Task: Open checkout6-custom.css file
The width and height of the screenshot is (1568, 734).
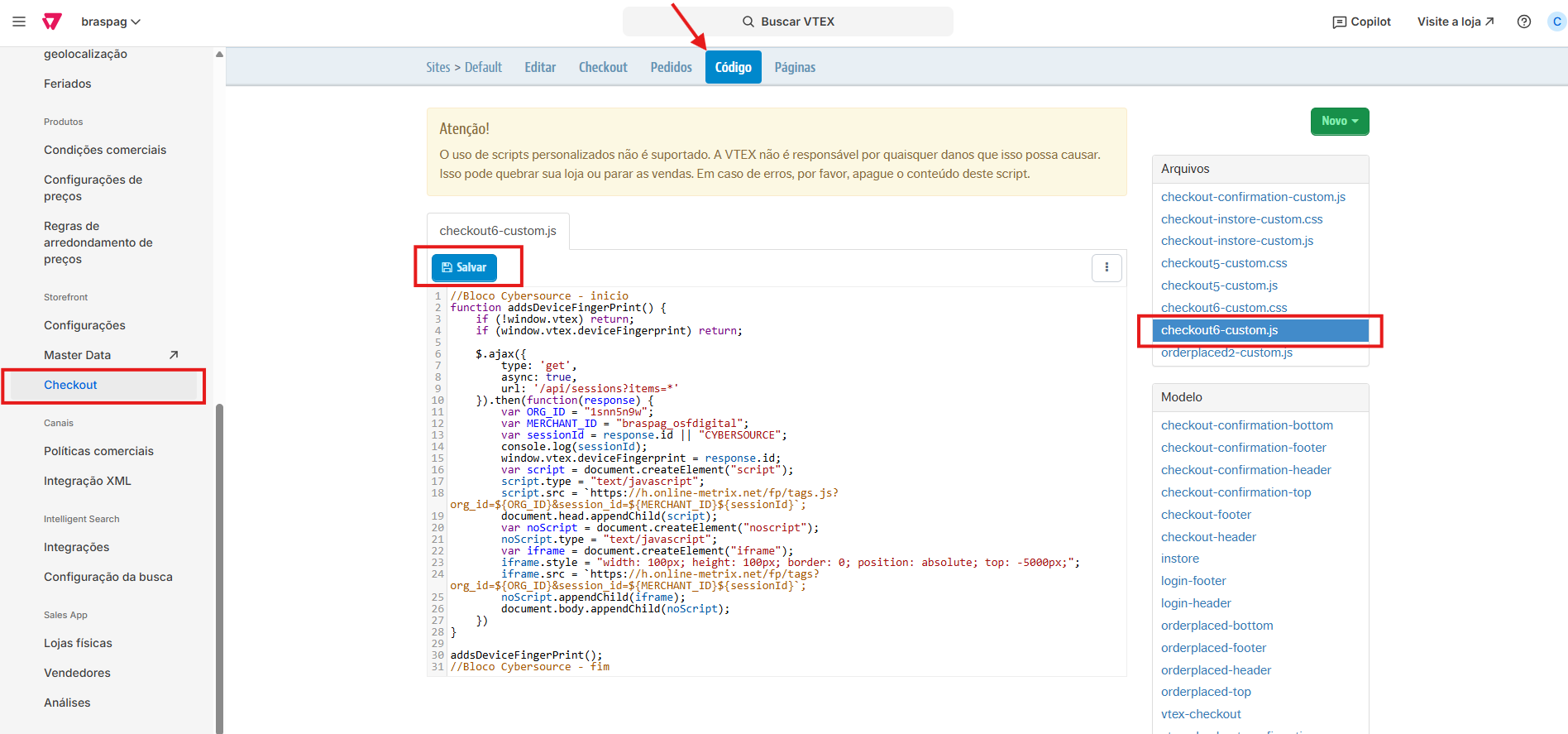Action: [1224, 308]
